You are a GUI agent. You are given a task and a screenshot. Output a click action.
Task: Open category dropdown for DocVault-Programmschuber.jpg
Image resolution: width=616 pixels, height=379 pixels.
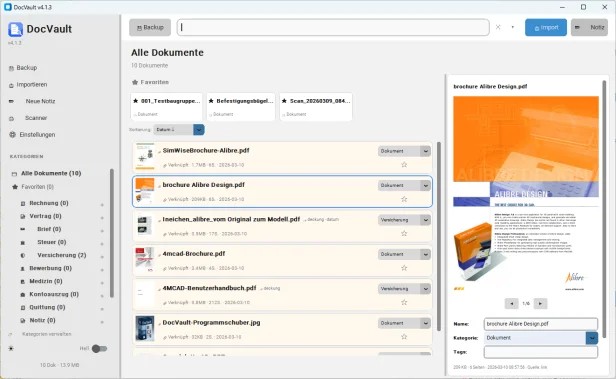(x=404, y=323)
